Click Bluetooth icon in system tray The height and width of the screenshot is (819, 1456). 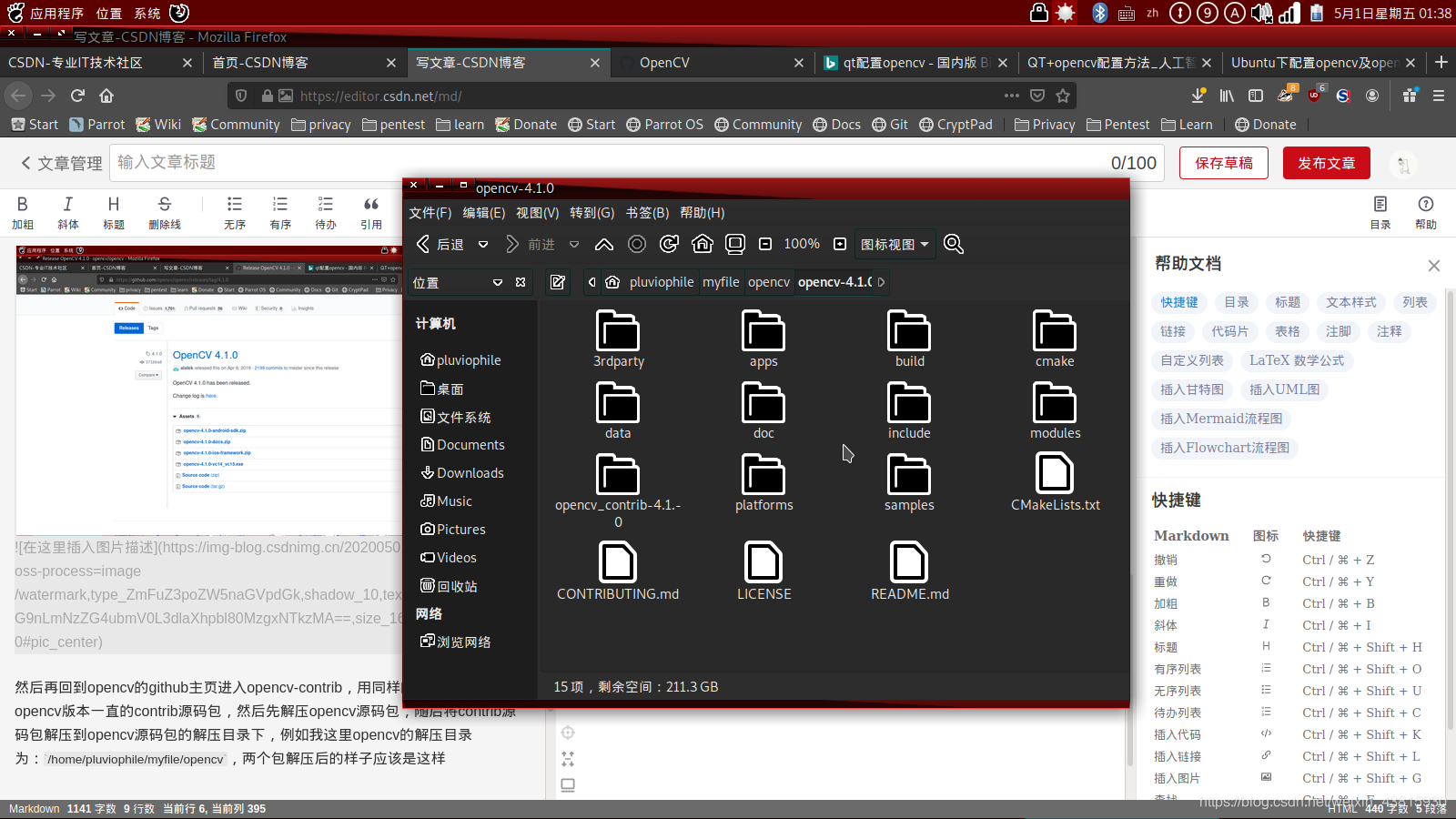(x=1099, y=13)
